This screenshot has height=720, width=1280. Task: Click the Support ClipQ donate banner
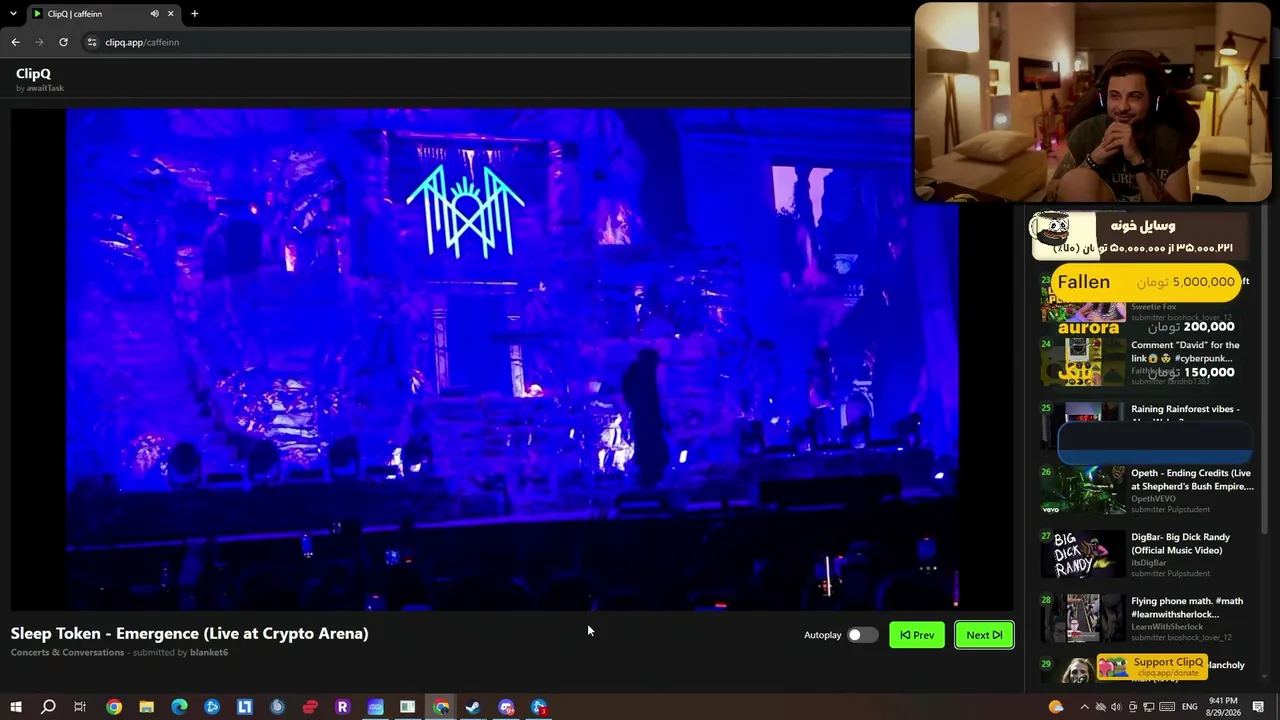click(1152, 667)
